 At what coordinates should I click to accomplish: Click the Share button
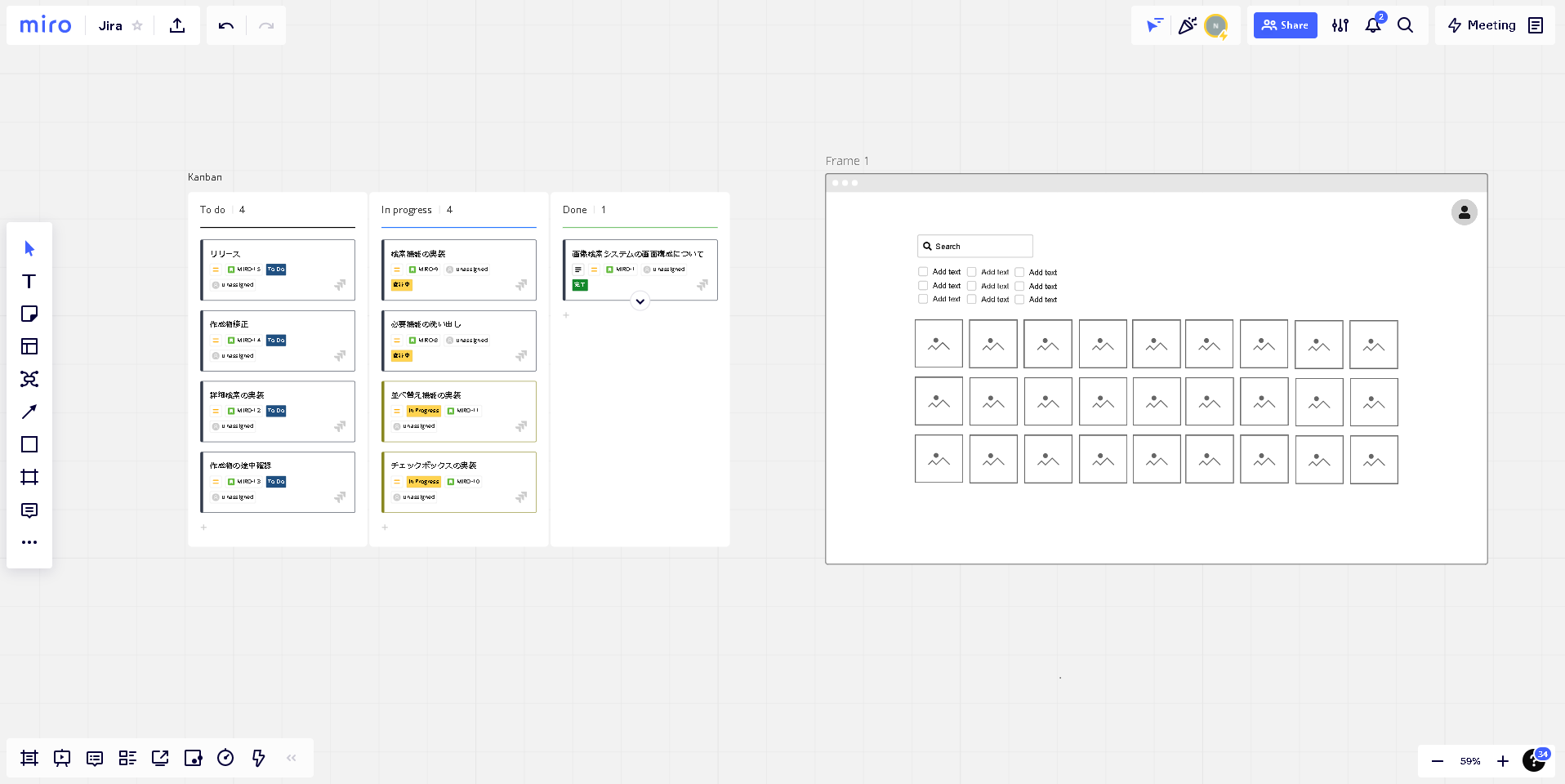1285,25
